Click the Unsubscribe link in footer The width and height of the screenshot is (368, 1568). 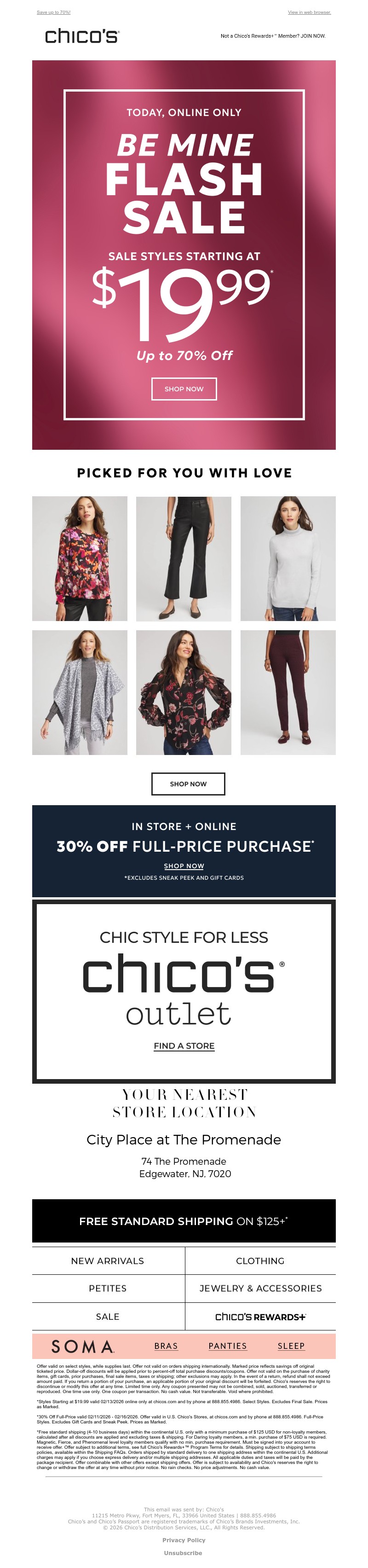183,1553
